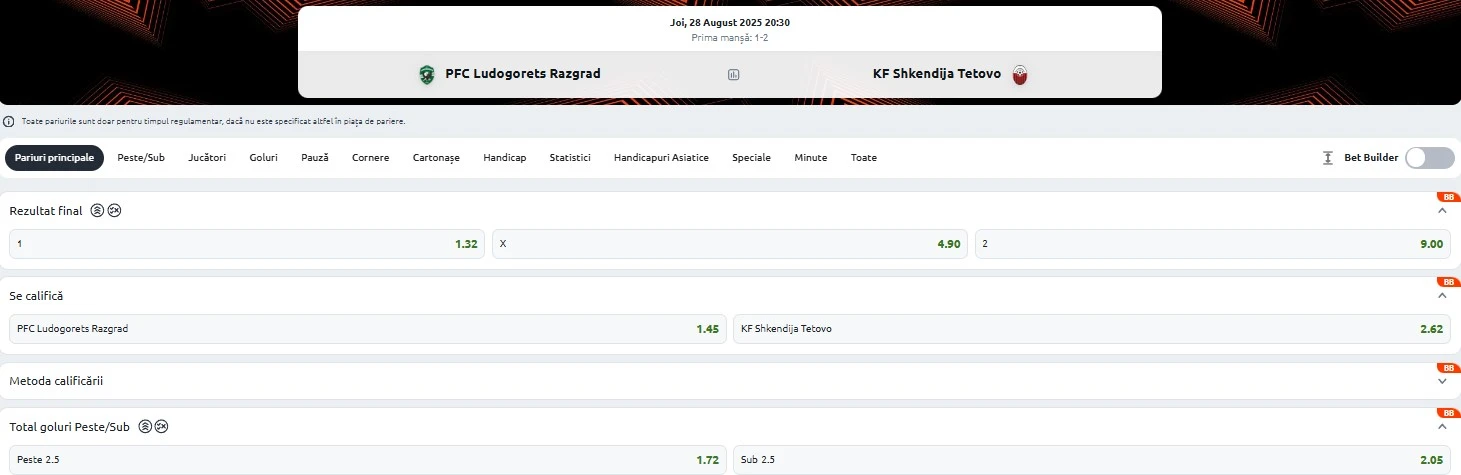Screen dimensions: 1461x475
Task: Switch to the Pauză tab
Action: point(315,158)
